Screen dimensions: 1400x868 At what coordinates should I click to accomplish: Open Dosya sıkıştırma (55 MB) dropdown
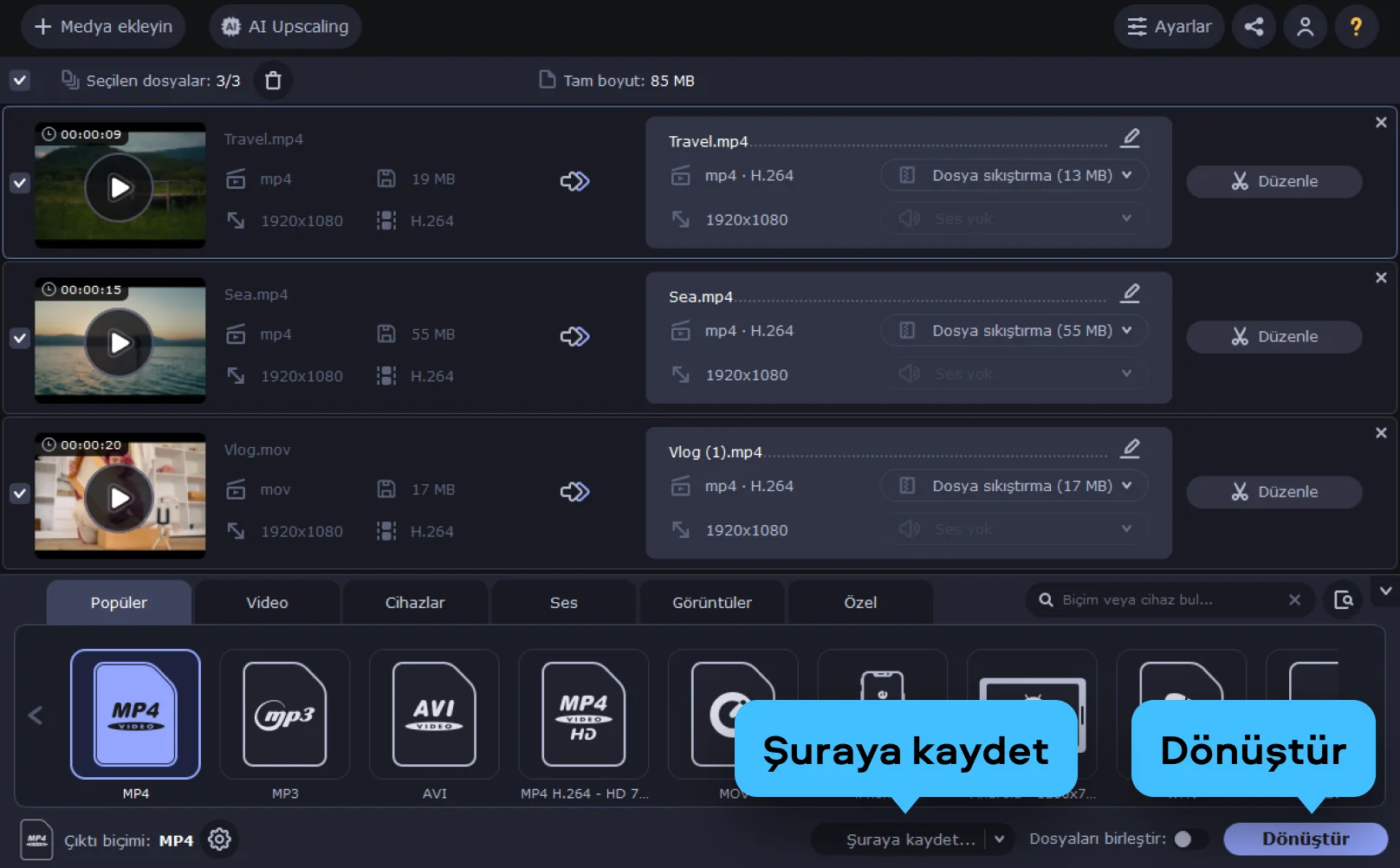pyautogui.click(x=1014, y=330)
